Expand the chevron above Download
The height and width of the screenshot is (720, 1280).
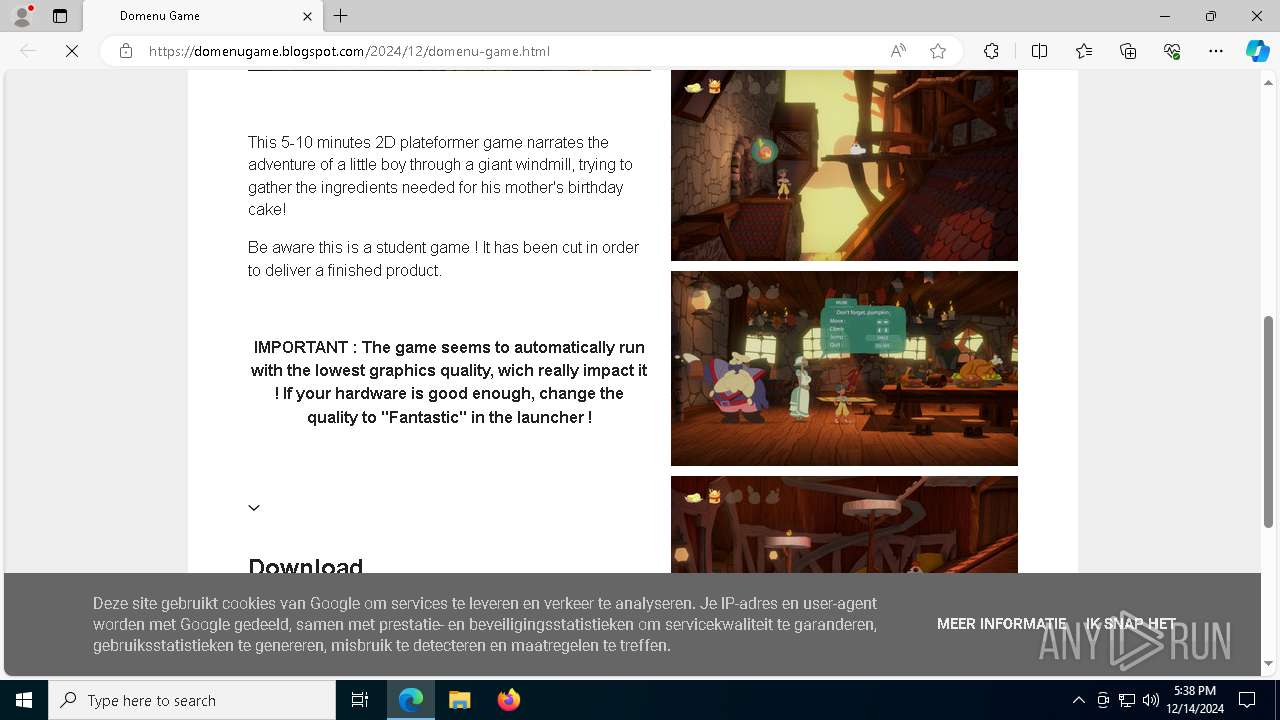[x=254, y=508]
